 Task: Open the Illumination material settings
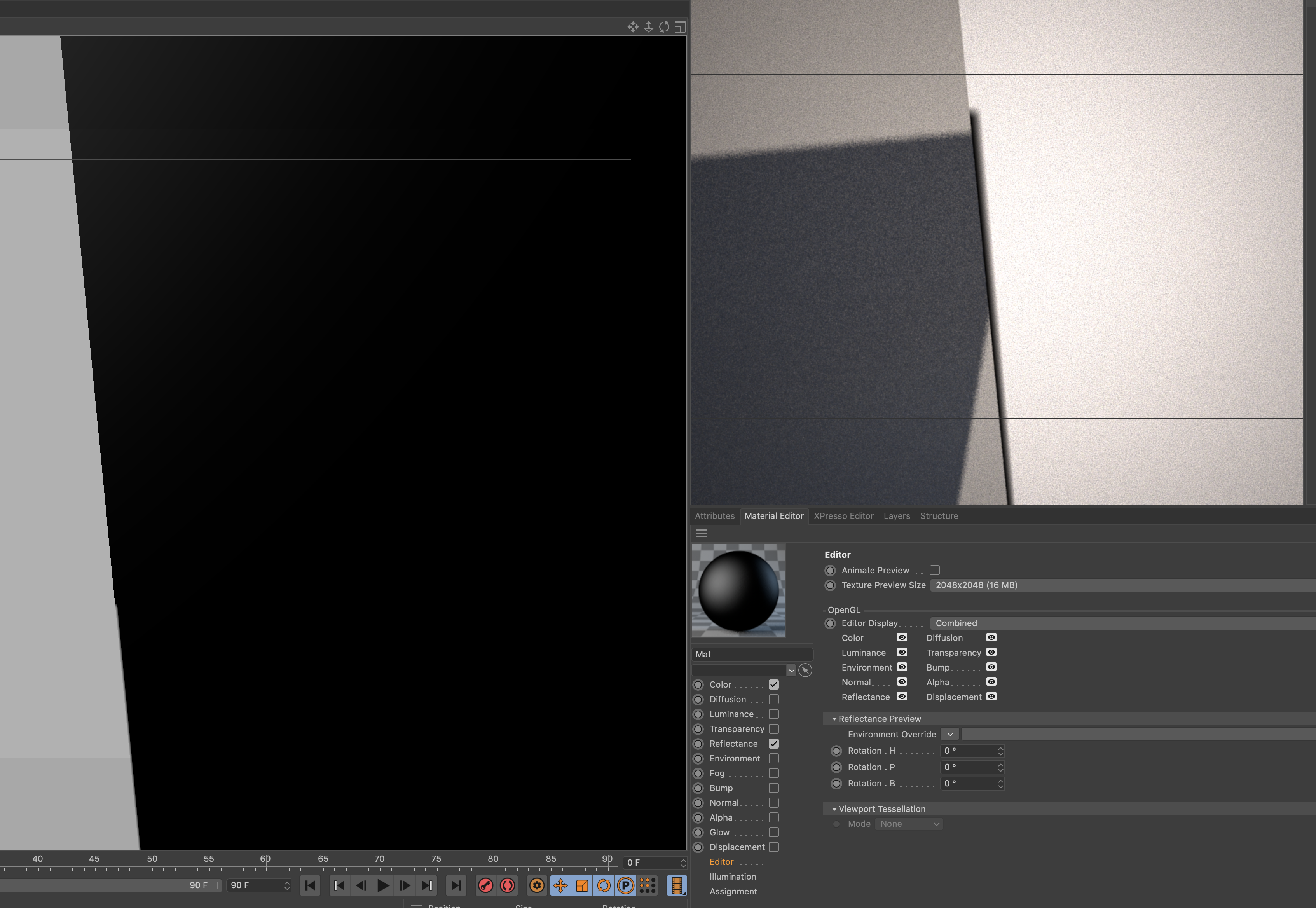click(733, 877)
